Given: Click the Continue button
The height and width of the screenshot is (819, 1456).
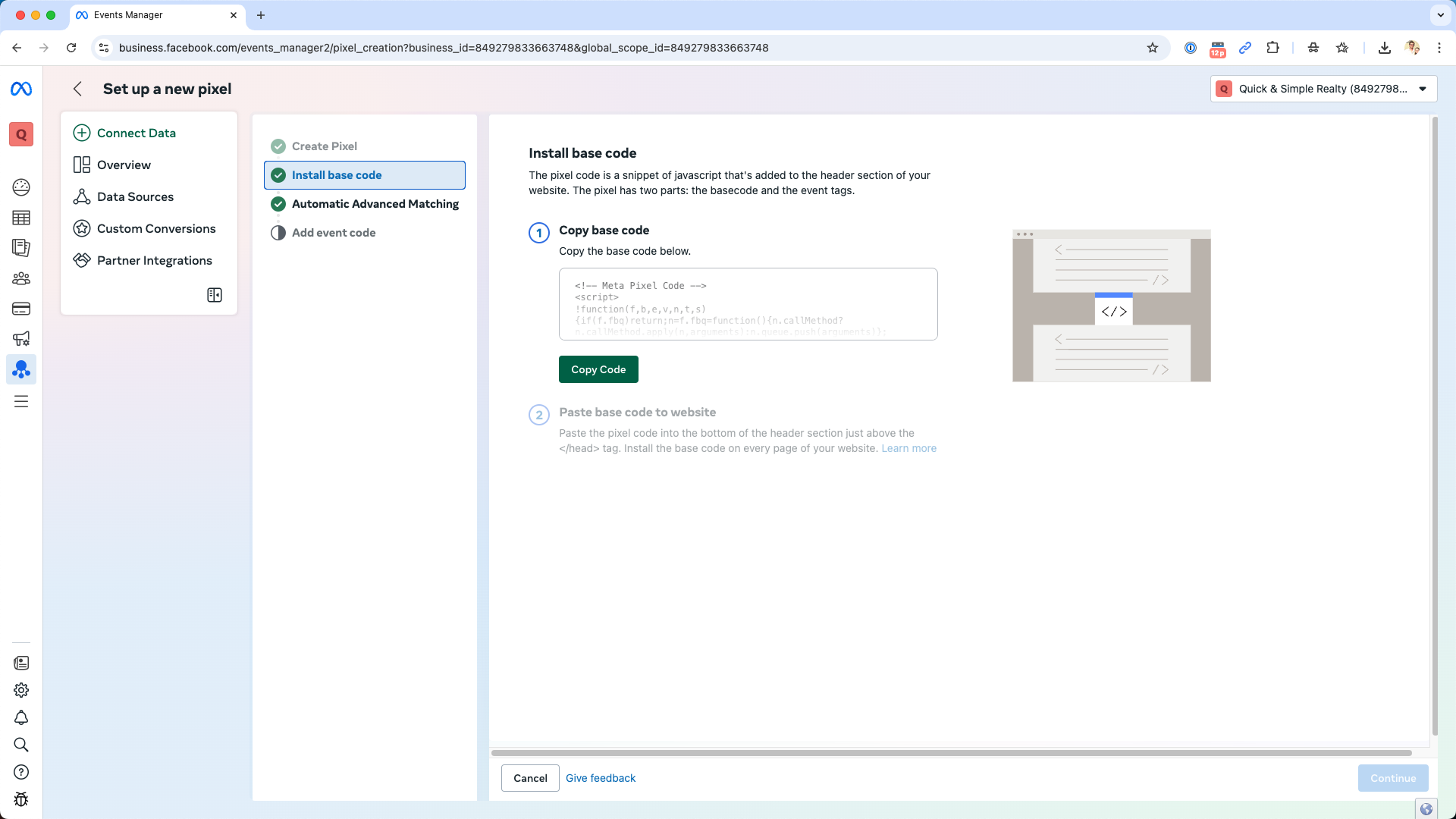Looking at the screenshot, I should (1393, 779).
